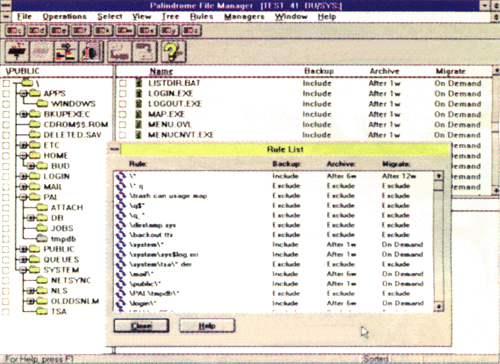Click the file icon next to MAP.EXE
This screenshot has width=500, height=364.
(139, 114)
